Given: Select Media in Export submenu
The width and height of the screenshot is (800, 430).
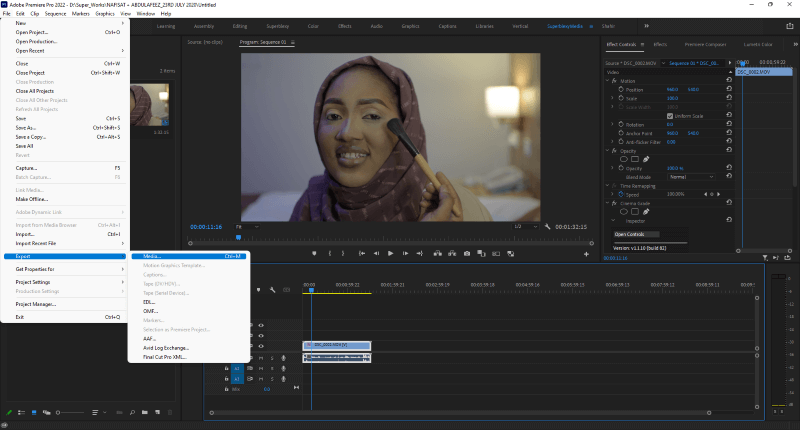Looking at the screenshot, I should (x=189, y=256).
